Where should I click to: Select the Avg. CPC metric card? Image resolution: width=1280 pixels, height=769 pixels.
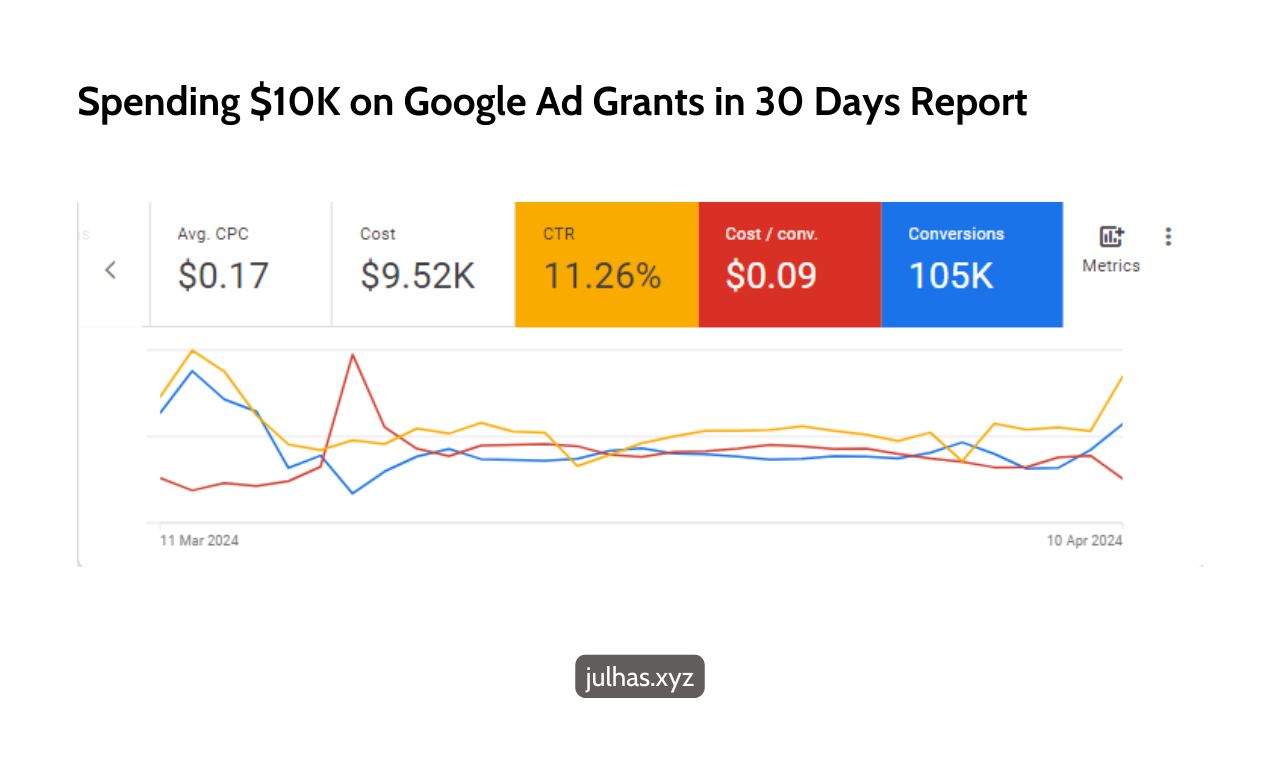[240, 264]
